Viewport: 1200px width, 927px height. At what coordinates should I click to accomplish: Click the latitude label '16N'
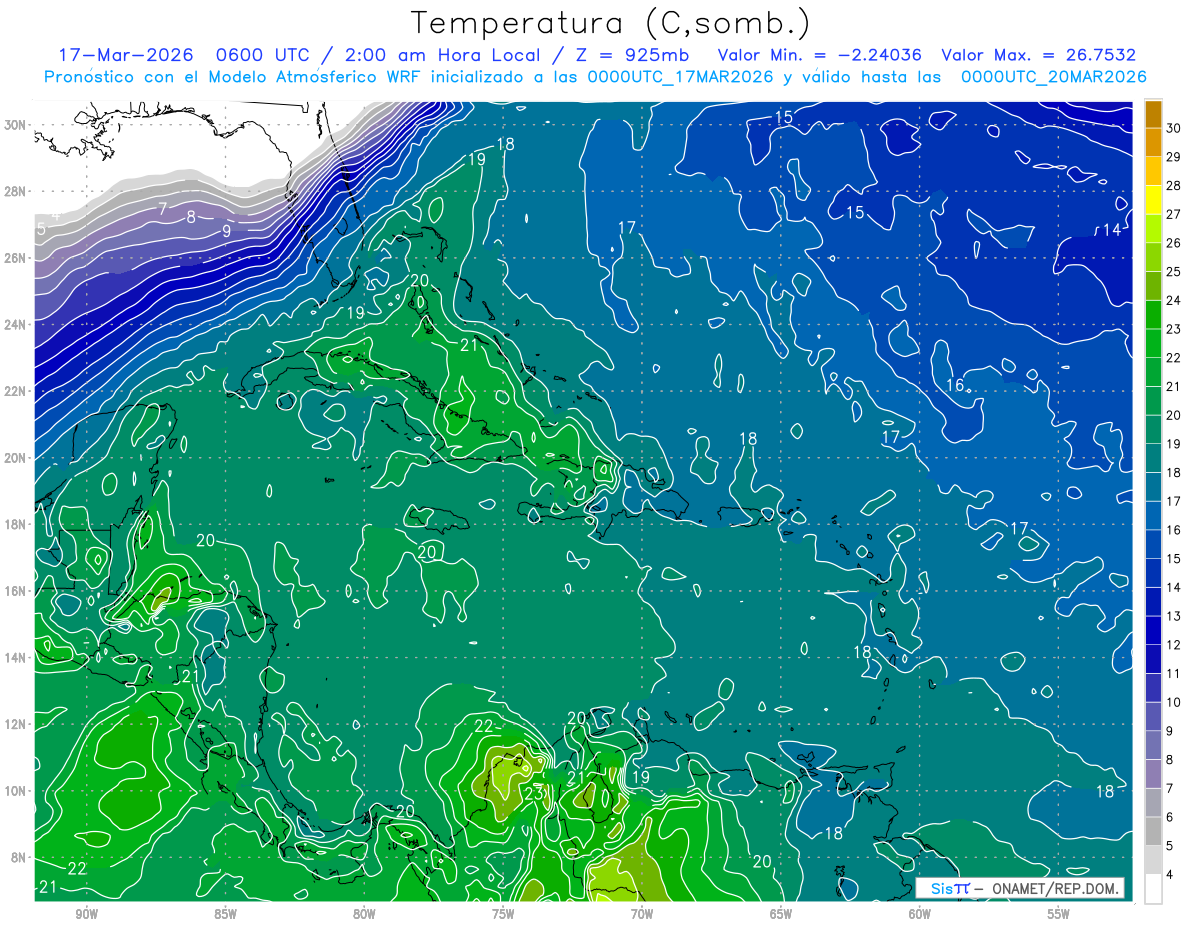click(17, 591)
